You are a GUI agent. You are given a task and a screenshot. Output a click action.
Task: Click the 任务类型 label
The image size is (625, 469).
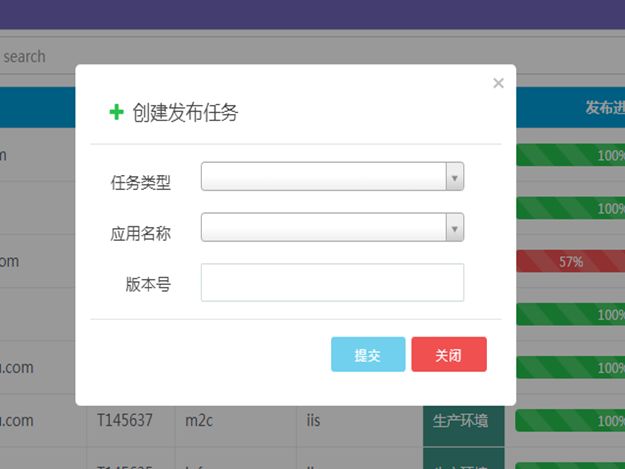click(141, 183)
